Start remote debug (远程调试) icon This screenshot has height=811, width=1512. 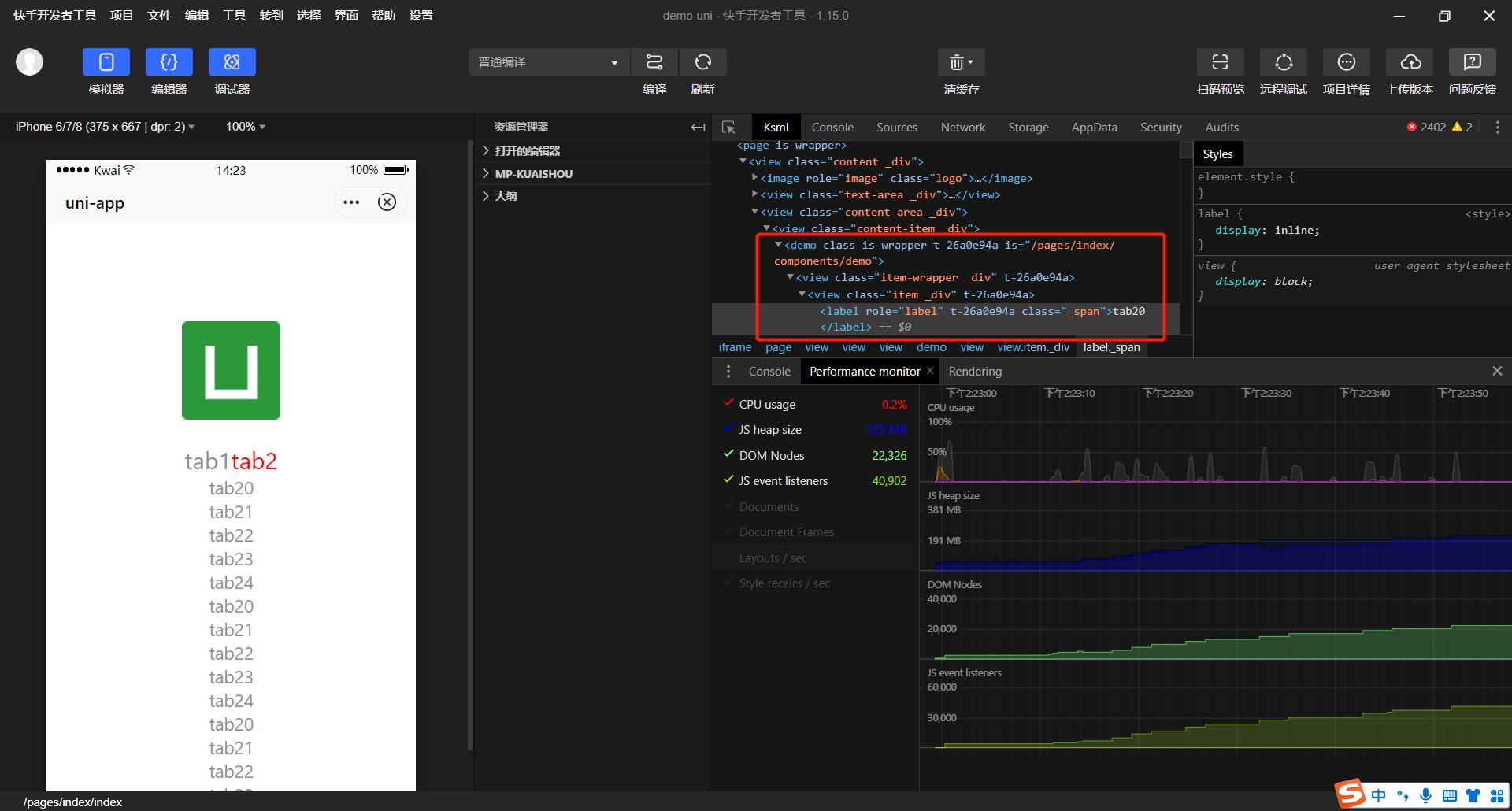point(1284,62)
